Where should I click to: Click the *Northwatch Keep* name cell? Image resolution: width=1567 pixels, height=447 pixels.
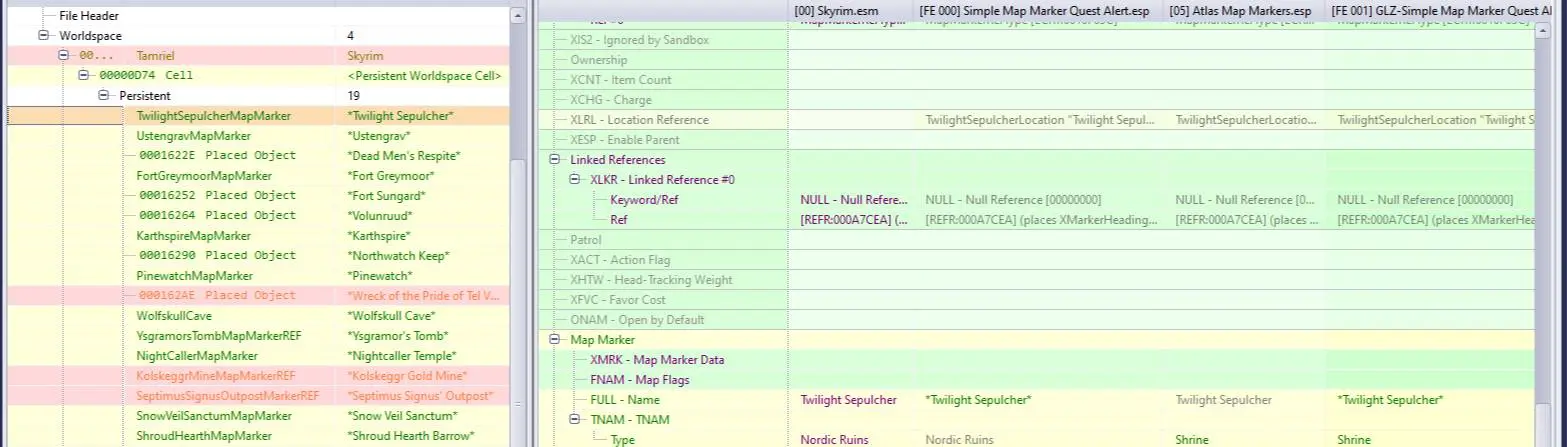pos(396,256)
